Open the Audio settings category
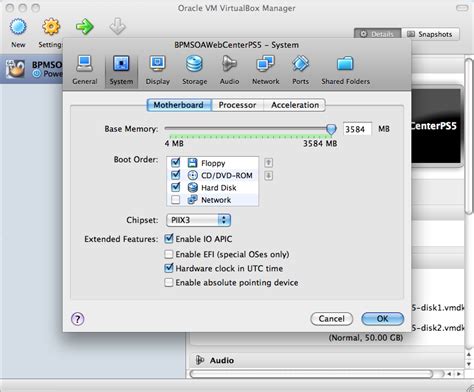 coord(229,70)
